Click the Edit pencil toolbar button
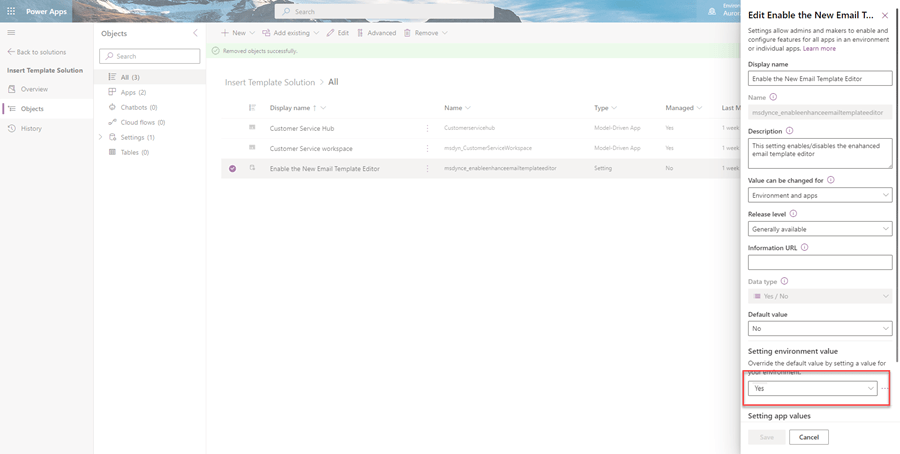The image size is (900, 454). pos(337,33)
